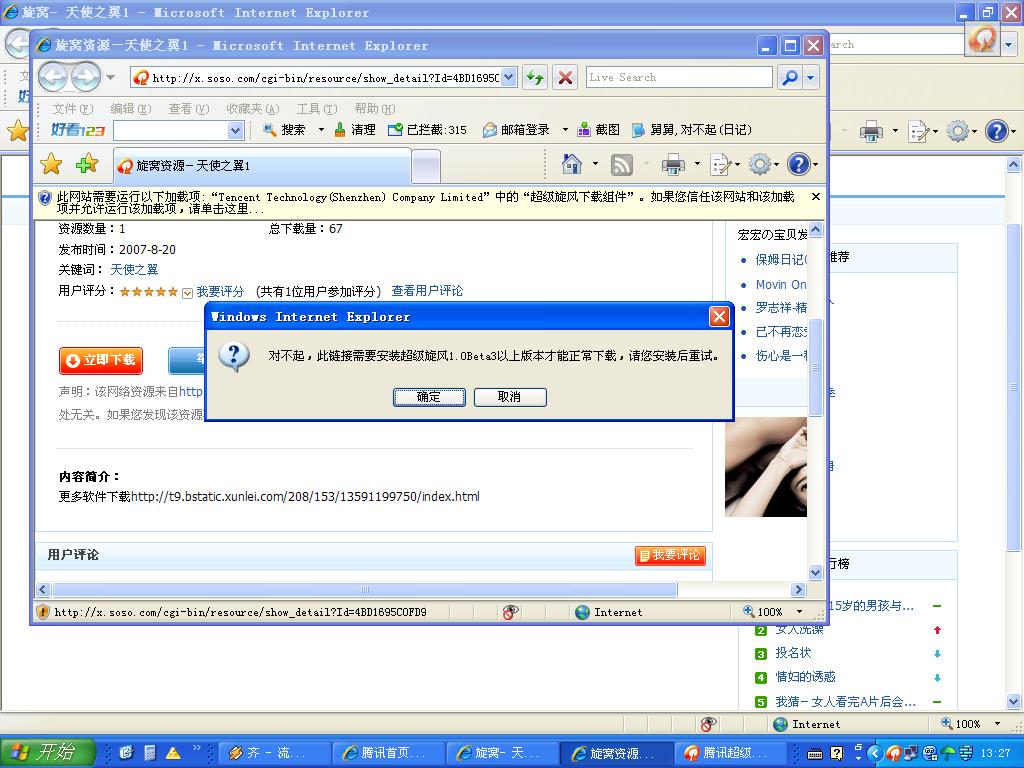Click the security shield icon in front status bar

tap(42, 612)
